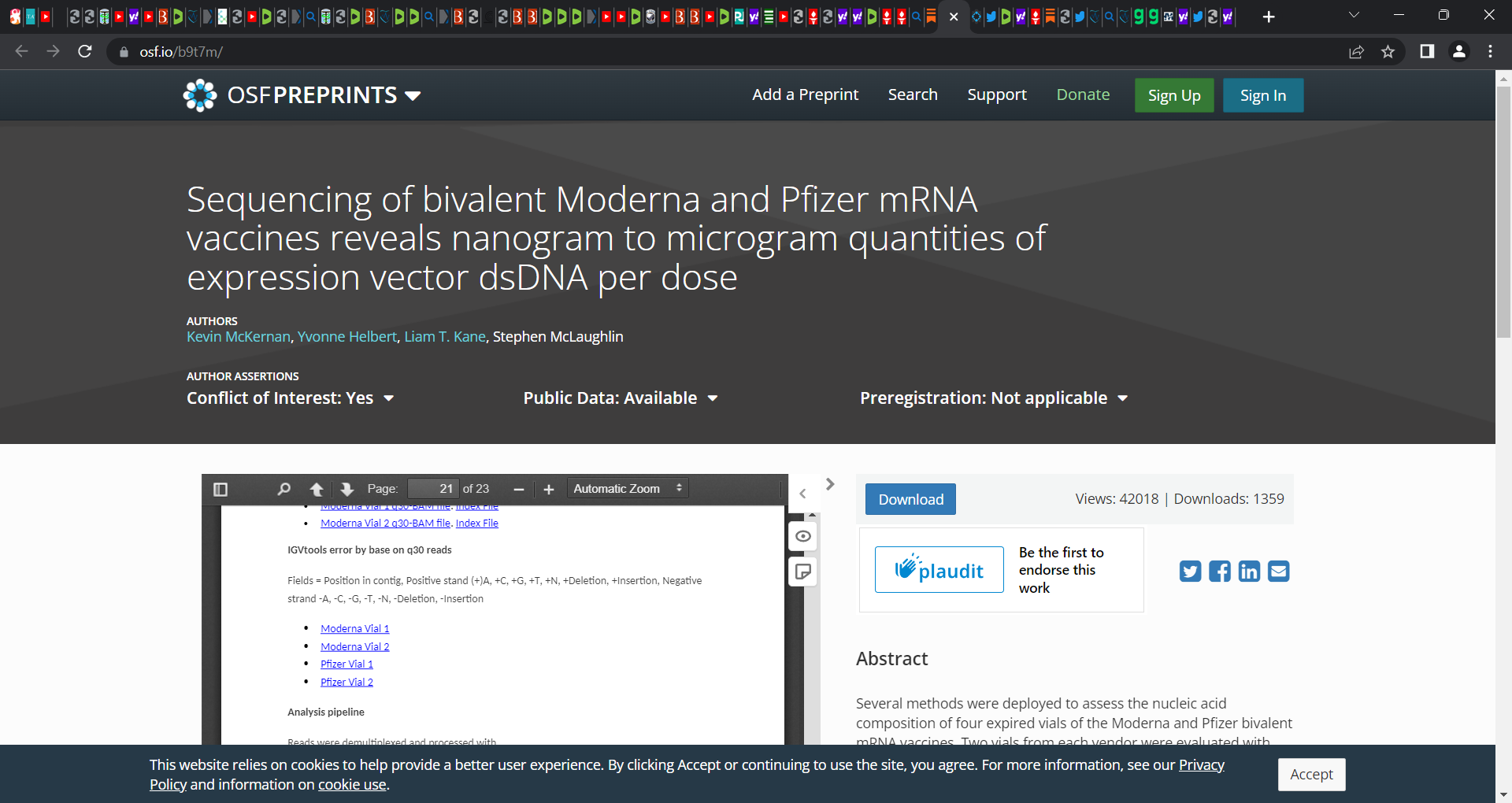Zoom out the PDF with minus
Image resolution: width=1512 pixels, height=803 pixels.
coord(519,490)
